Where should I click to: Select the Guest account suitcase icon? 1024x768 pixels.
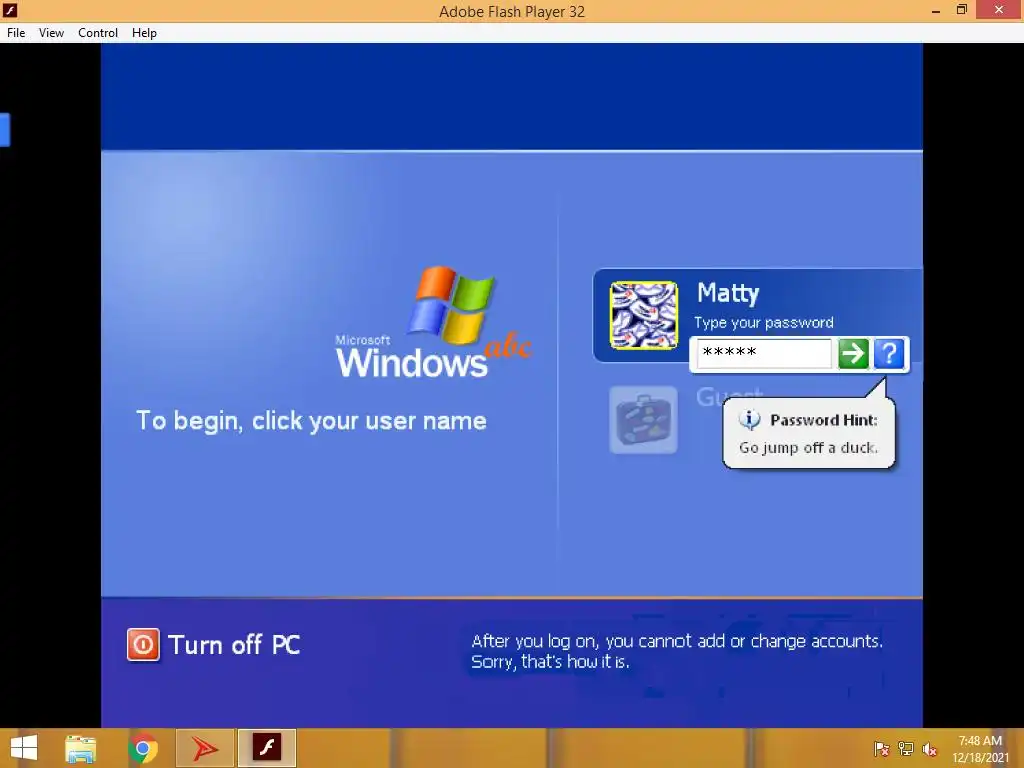(643, 419)
